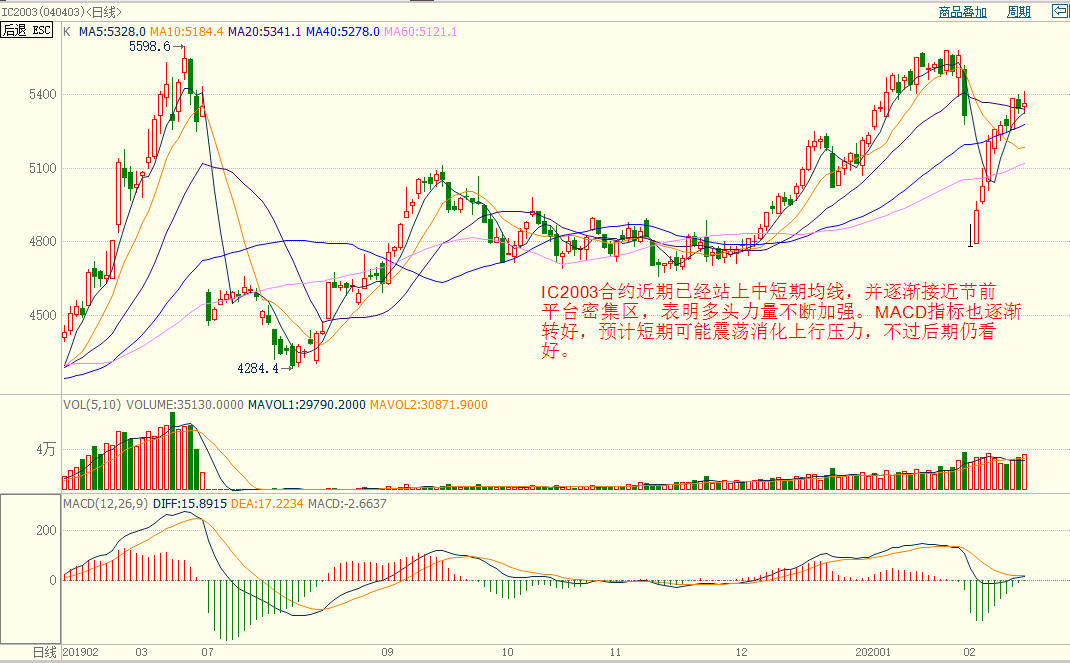Select the K candlestick indicator label
Viewport: 1070px width, 663px height.
click(67, 32)
